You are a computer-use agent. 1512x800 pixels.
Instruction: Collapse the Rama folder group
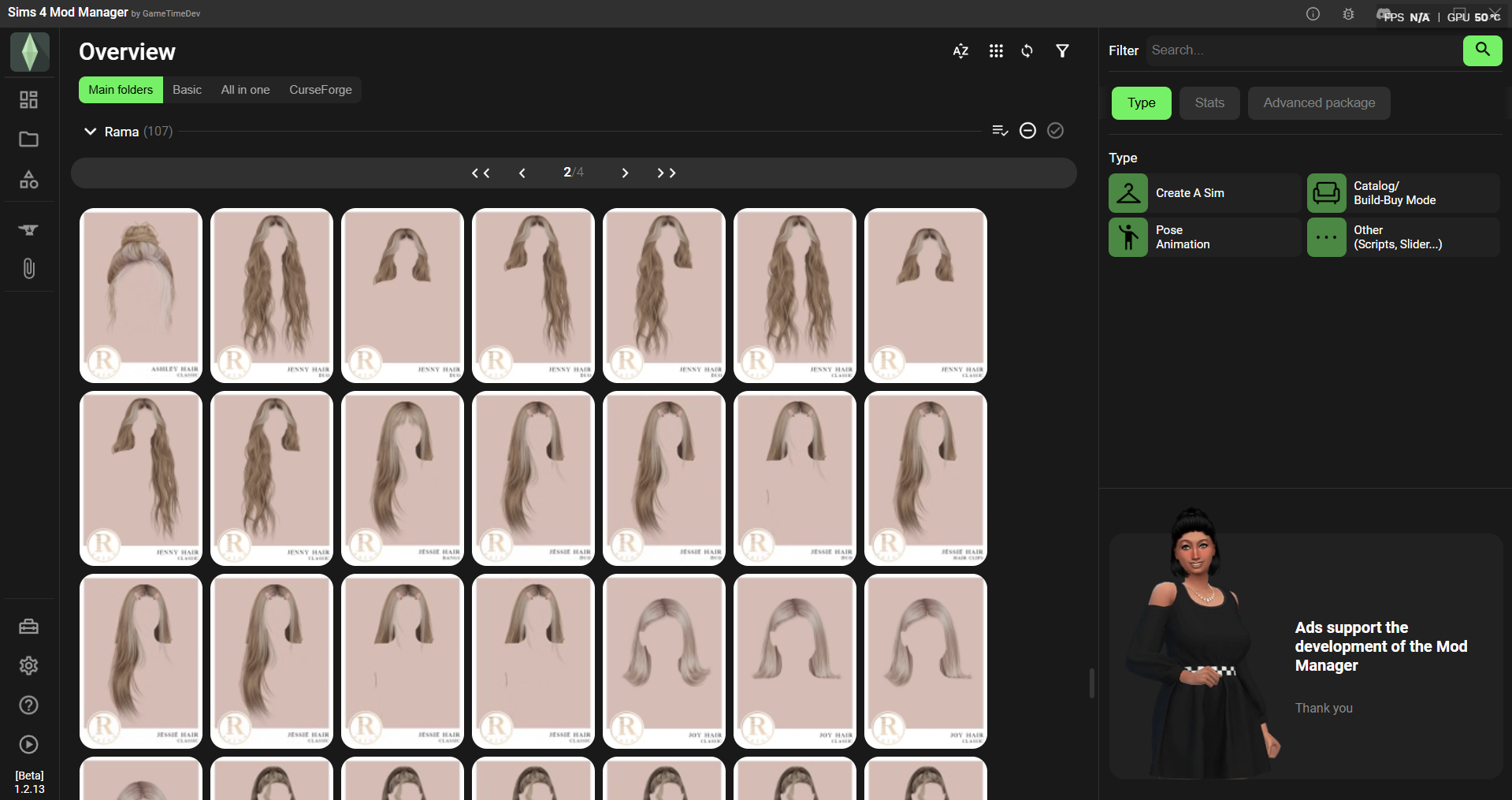91,132
